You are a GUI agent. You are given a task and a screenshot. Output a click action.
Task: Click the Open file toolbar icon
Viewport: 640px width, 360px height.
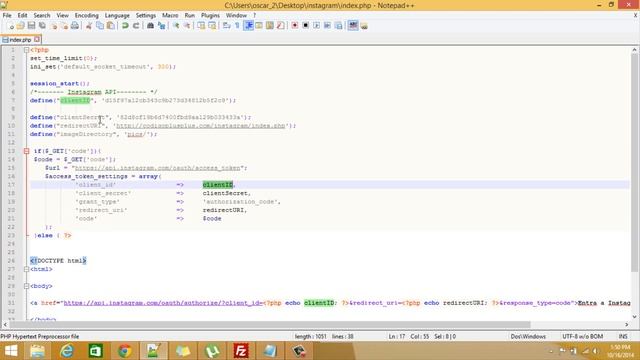pyautogui.click(x=20, y=26)
